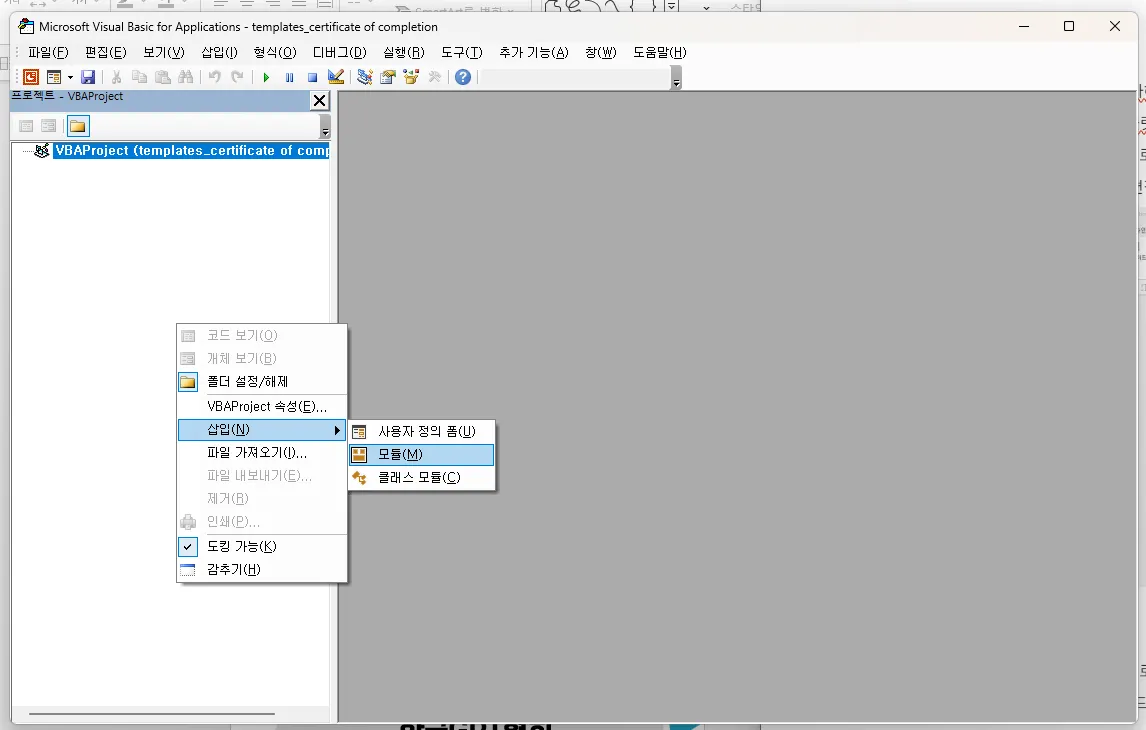1146x730 pixels.
Task: Click the Undo arrow toolbar icon
Action: point(214,77)
